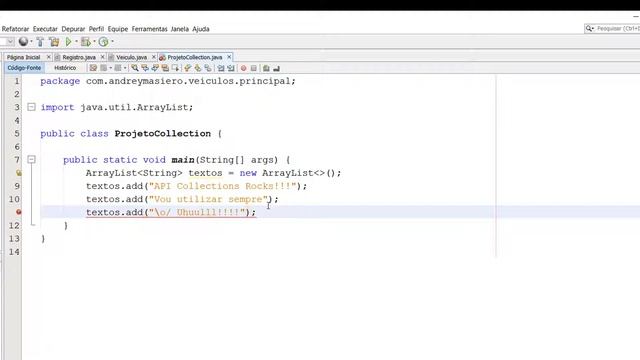
Task: Open the project configuration combo box
Action: 7,42
